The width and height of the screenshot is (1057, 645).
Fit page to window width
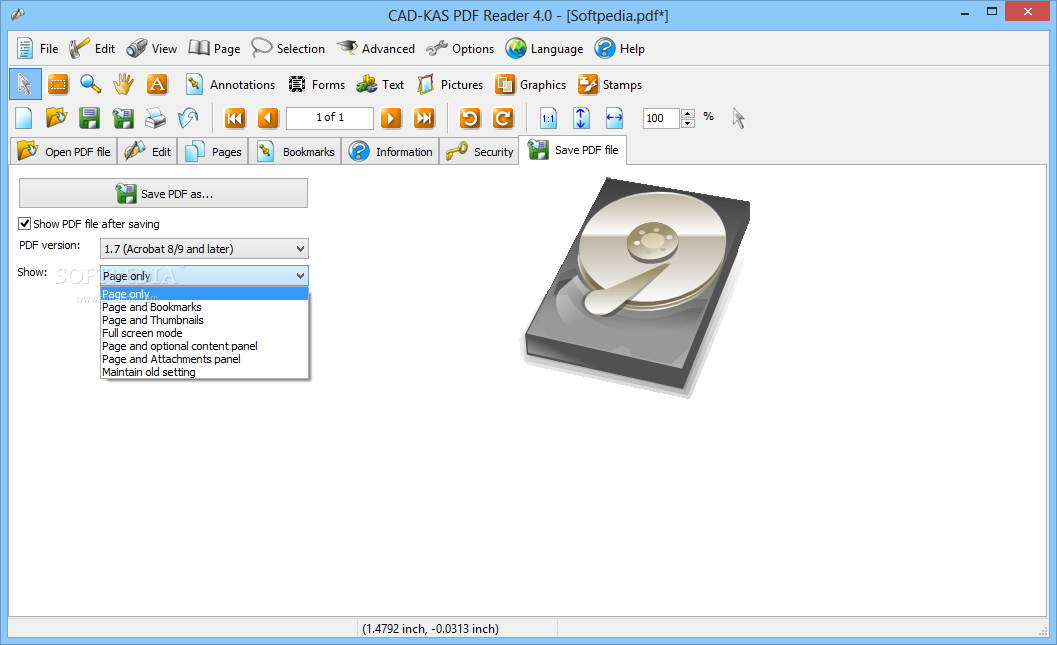coord(614,119)
